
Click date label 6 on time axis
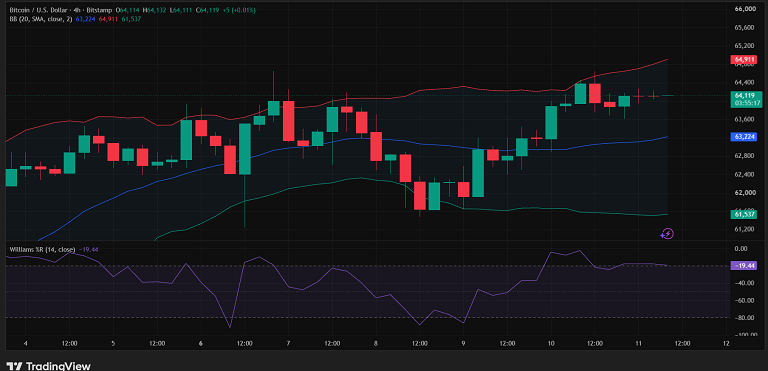(x=201, y=343)
